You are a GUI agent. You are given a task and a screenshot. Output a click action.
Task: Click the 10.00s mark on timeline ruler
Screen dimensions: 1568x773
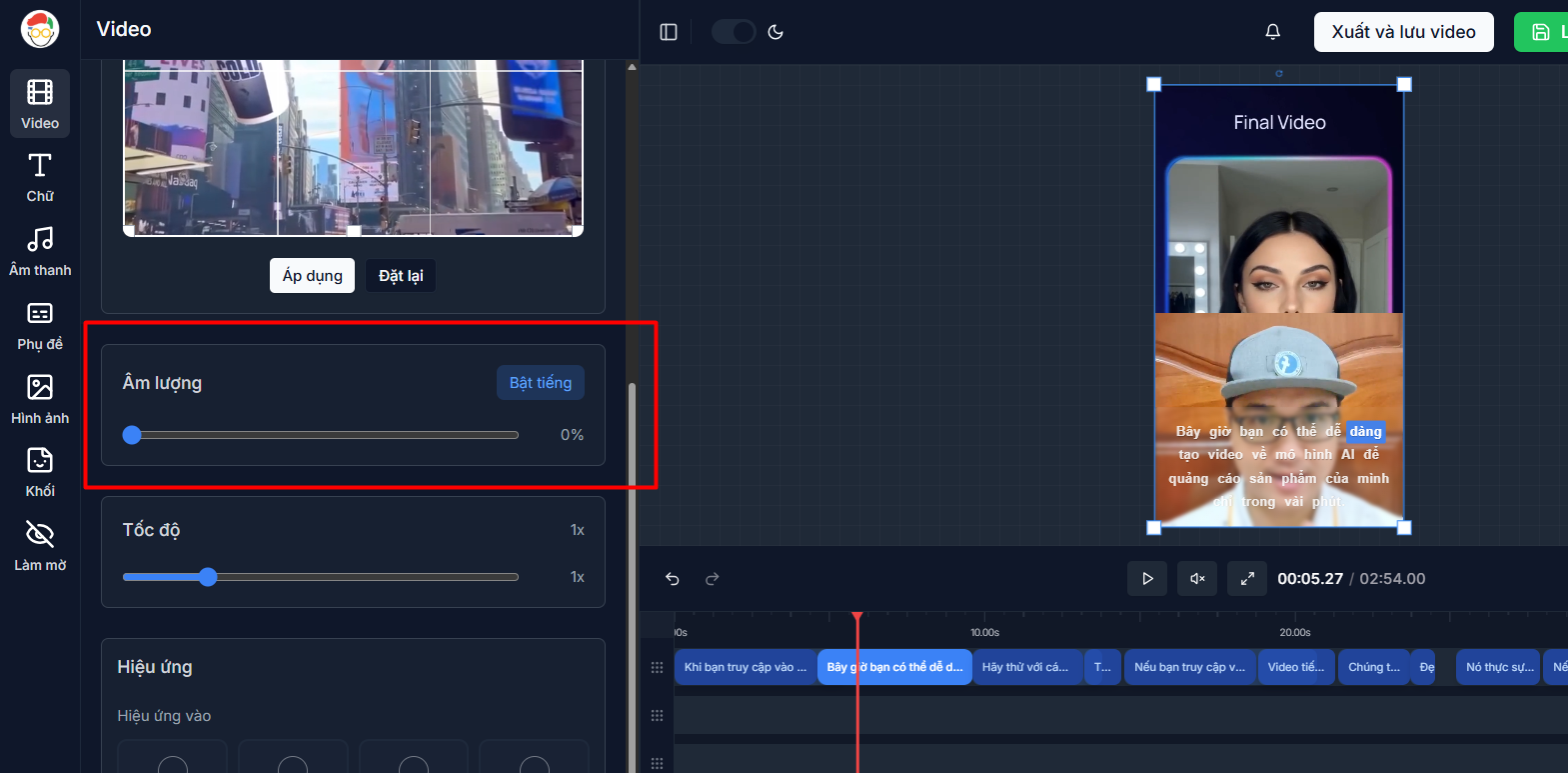click(x=985, y=632)
